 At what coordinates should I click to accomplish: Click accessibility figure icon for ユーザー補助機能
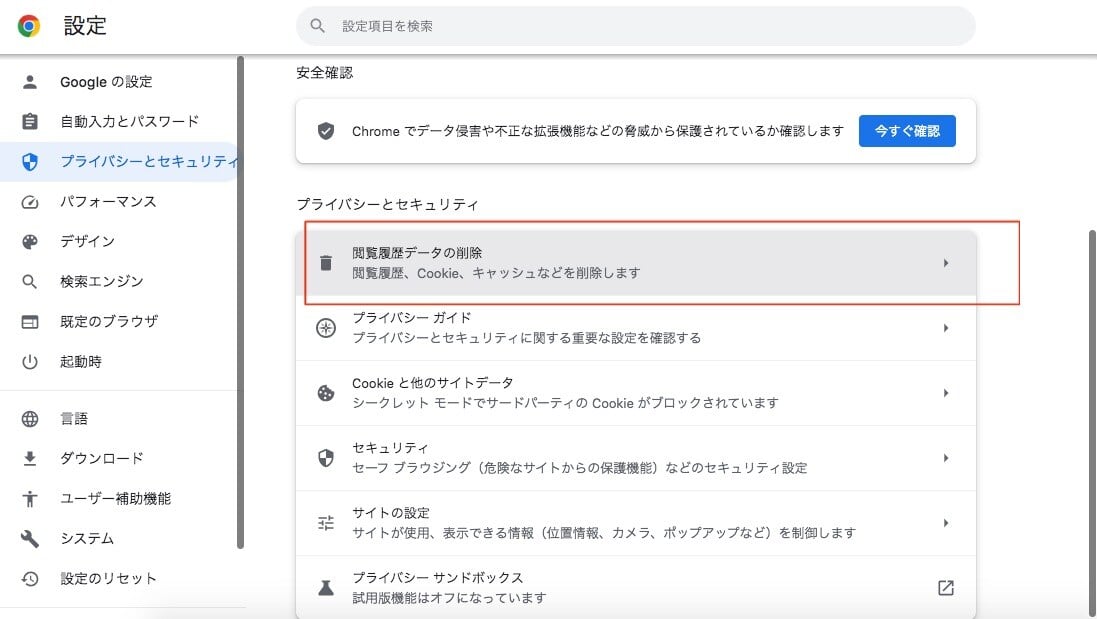(x=29, y=499)
